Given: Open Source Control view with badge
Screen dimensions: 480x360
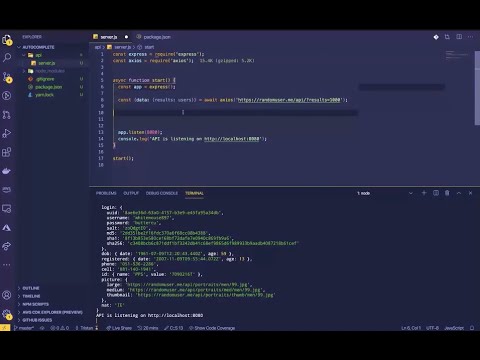Looking at the screenshot, I should 7,77.
